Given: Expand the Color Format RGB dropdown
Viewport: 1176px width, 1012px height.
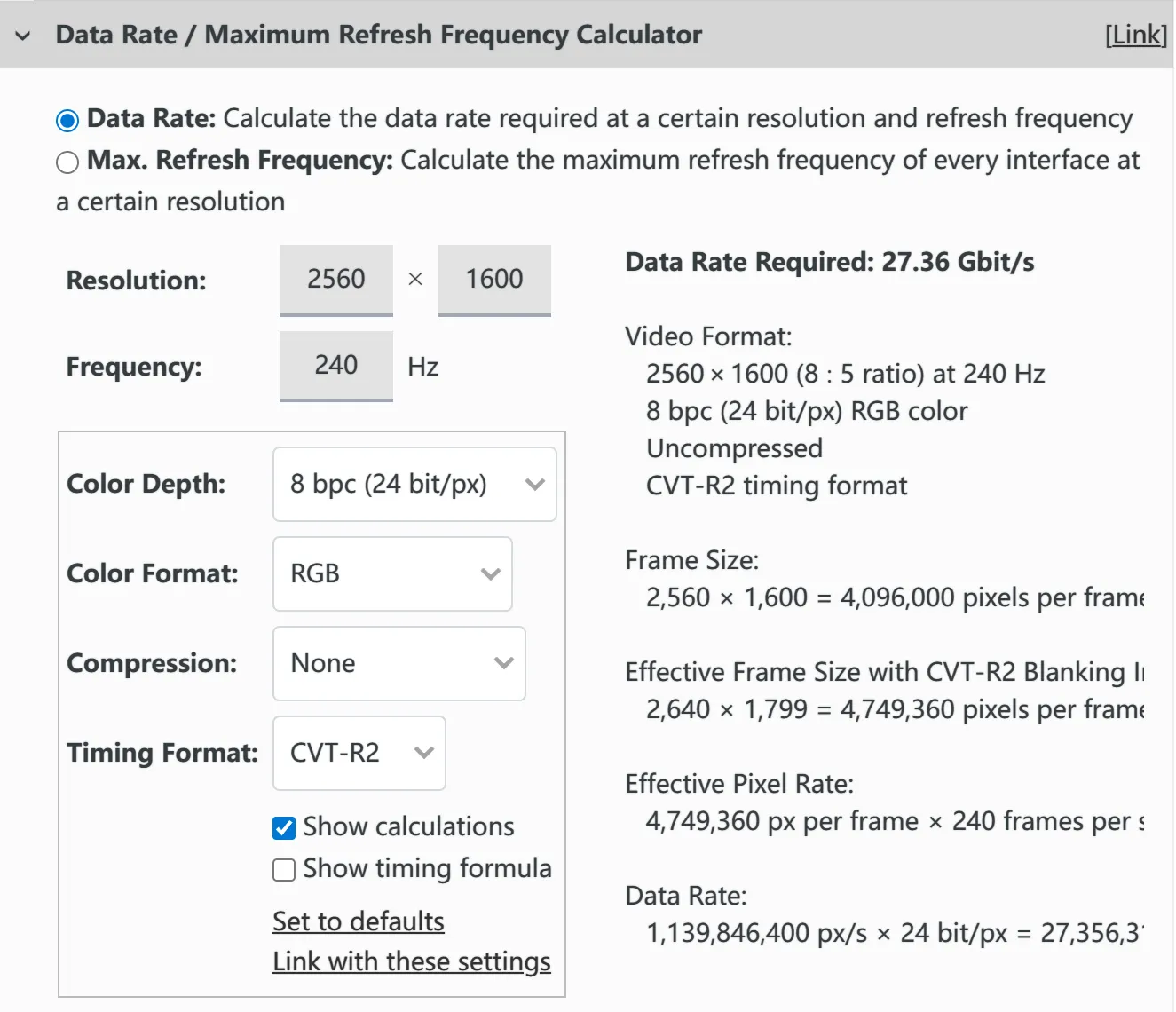Looking at the screenshot, I should click(x=391, y=574).
